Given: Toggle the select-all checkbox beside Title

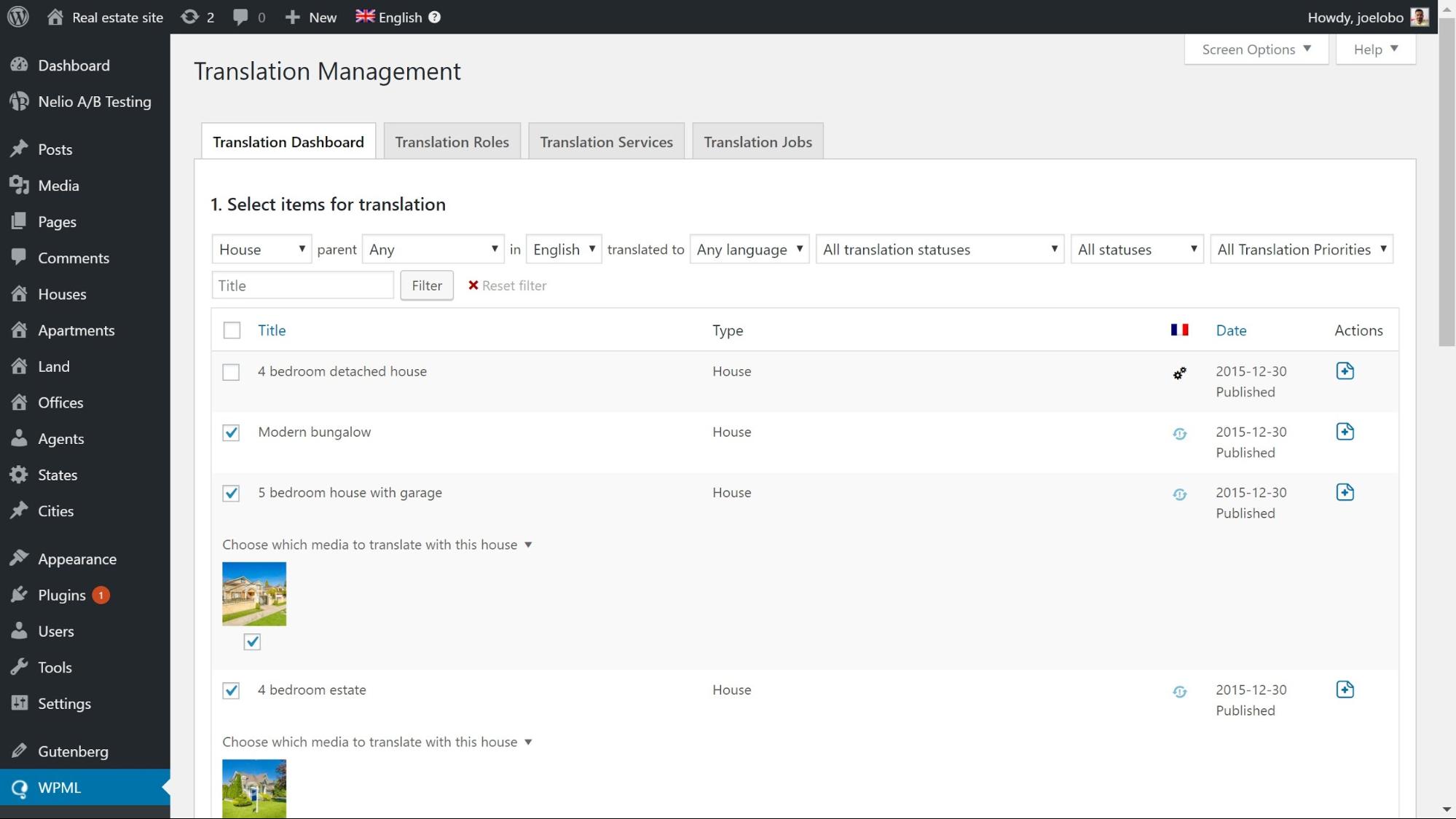Looking at the screenshot, I should [x=232, y=331].
